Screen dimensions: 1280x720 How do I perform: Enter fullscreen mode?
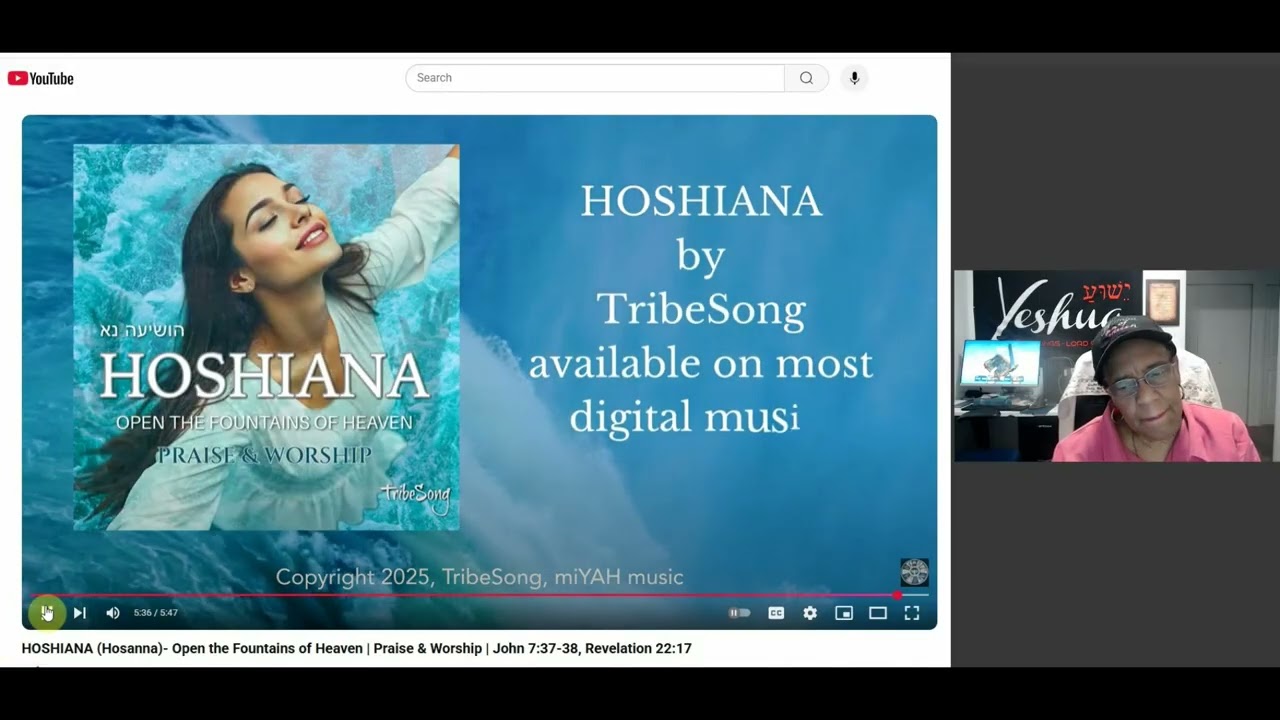tap(912, 613)
